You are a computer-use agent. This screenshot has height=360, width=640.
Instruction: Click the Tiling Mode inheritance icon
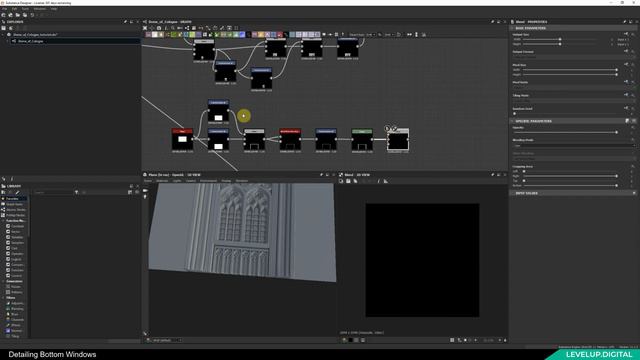(626, 95)
